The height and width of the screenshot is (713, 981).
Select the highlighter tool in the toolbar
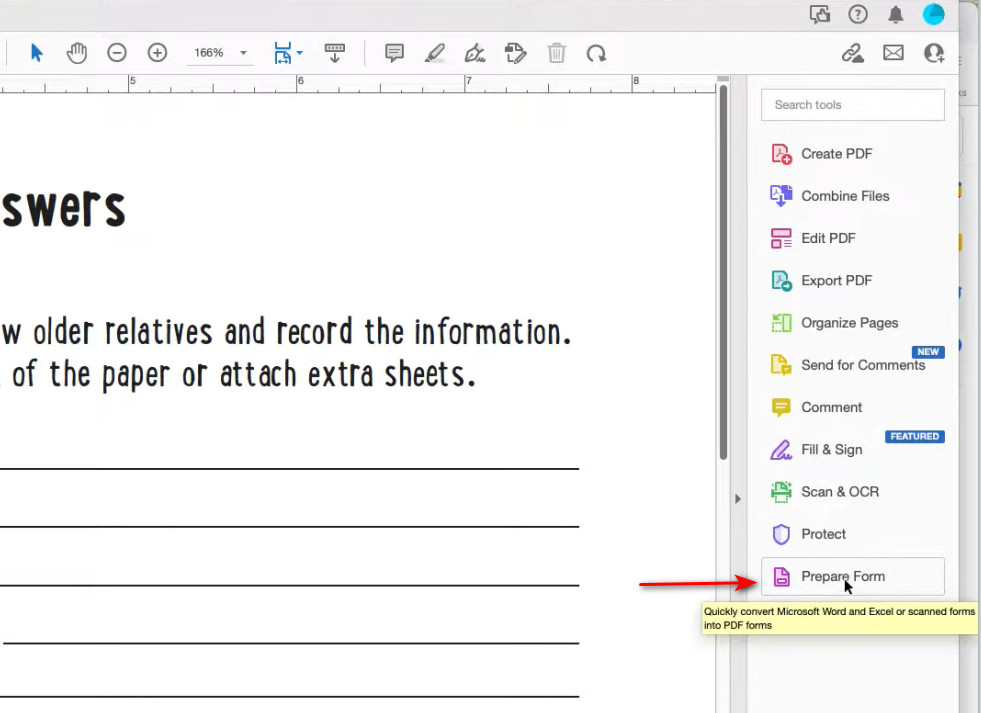pyautogui.click(x=435, y=52)
